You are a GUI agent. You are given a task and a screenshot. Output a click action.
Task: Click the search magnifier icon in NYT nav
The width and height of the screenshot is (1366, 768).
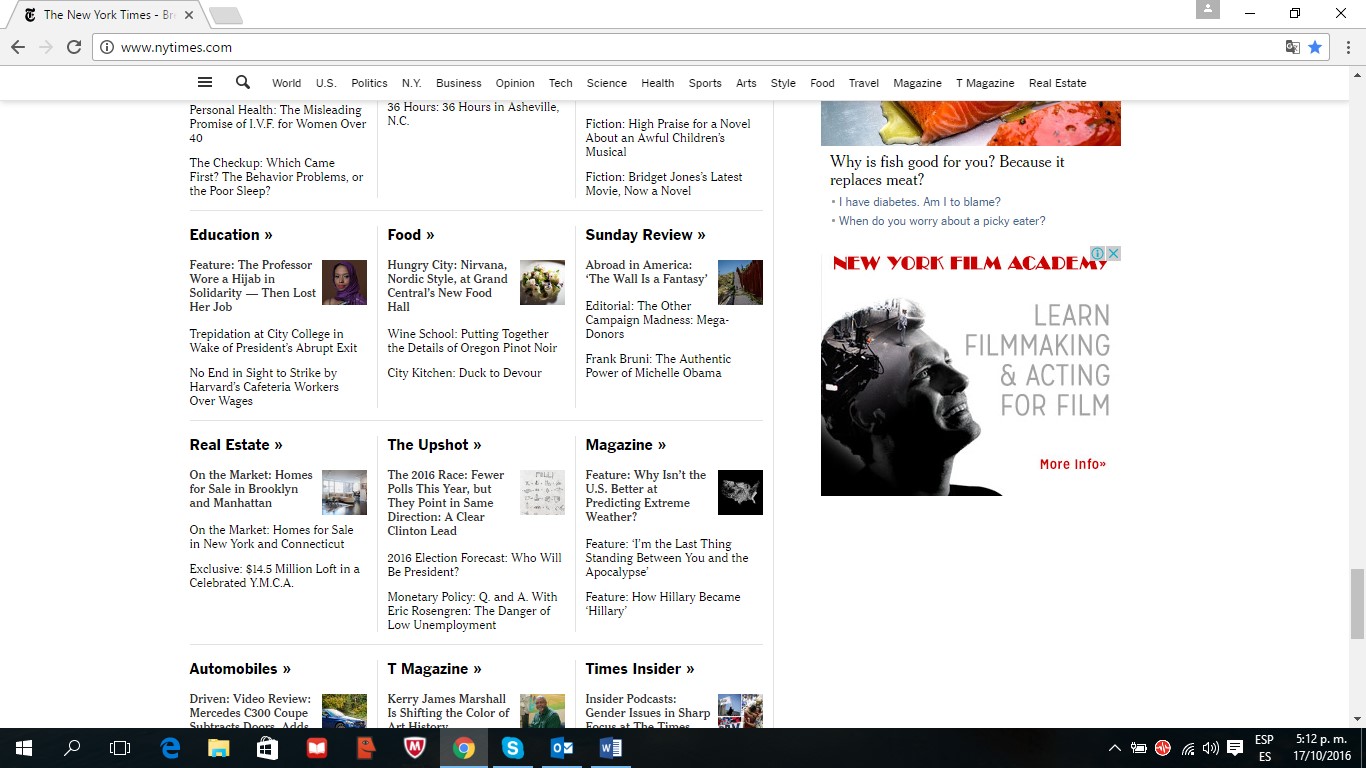243,83
